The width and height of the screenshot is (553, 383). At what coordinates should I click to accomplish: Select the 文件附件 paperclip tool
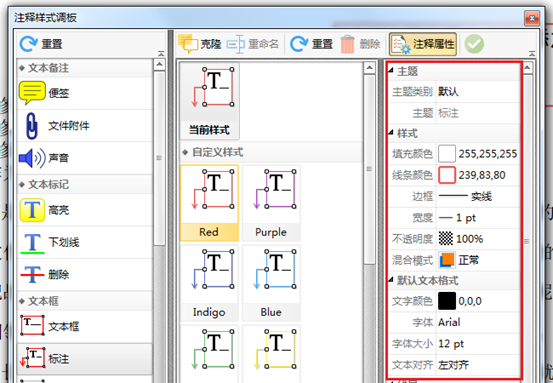85,126
